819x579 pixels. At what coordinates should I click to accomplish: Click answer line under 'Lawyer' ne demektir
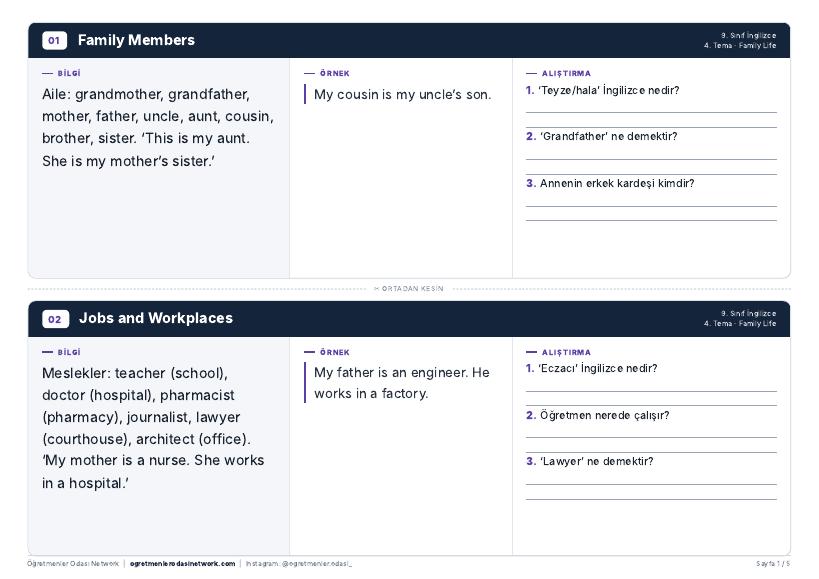click(x=651, y=485)
